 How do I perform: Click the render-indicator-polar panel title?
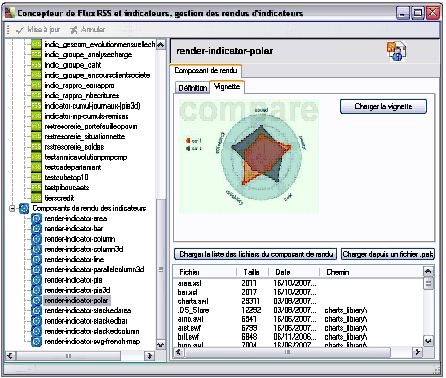225,51
